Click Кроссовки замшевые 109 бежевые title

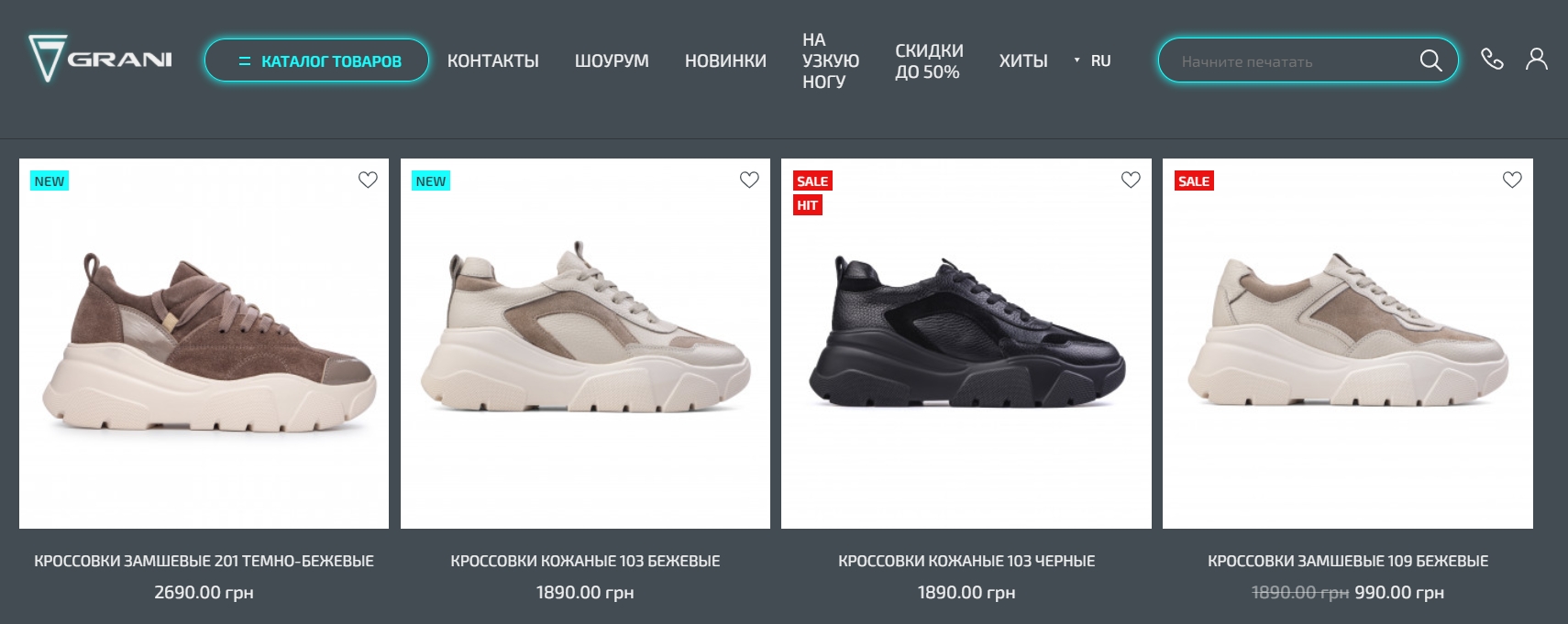click(x=1348, y=561)
